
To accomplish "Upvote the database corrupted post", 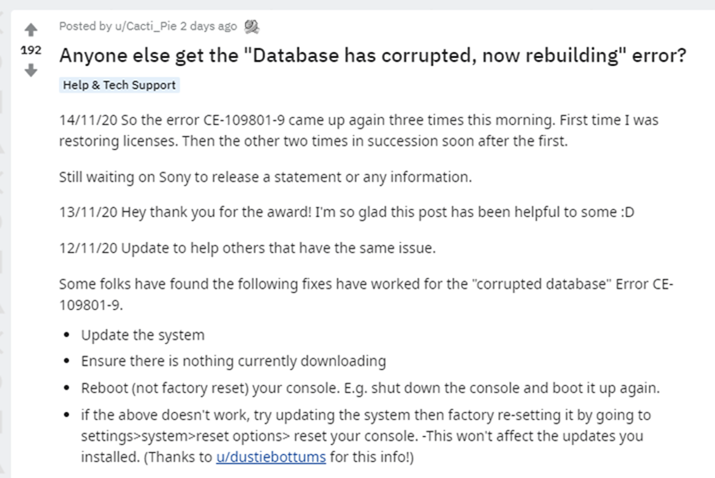I will [31, 30].
